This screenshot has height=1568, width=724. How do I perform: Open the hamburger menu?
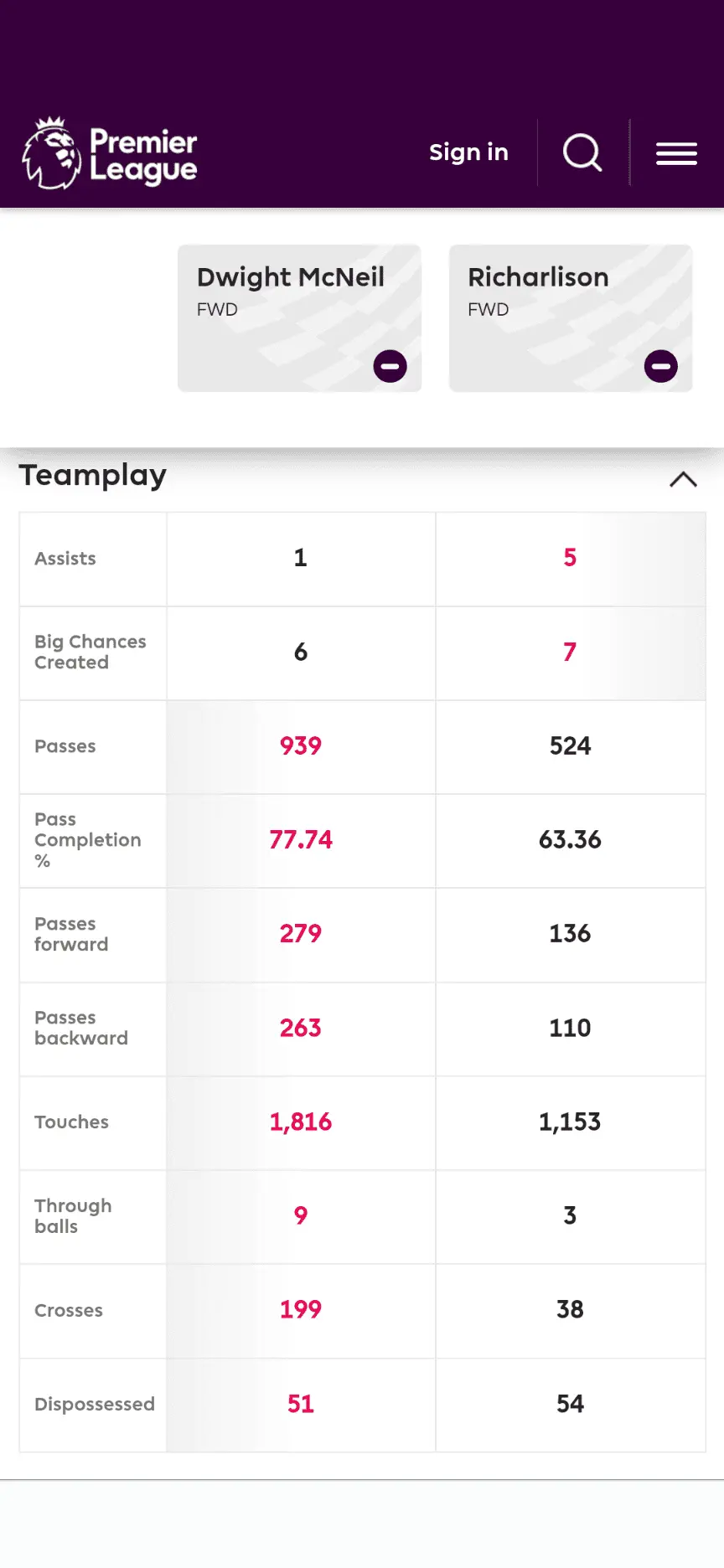point(676,153)
